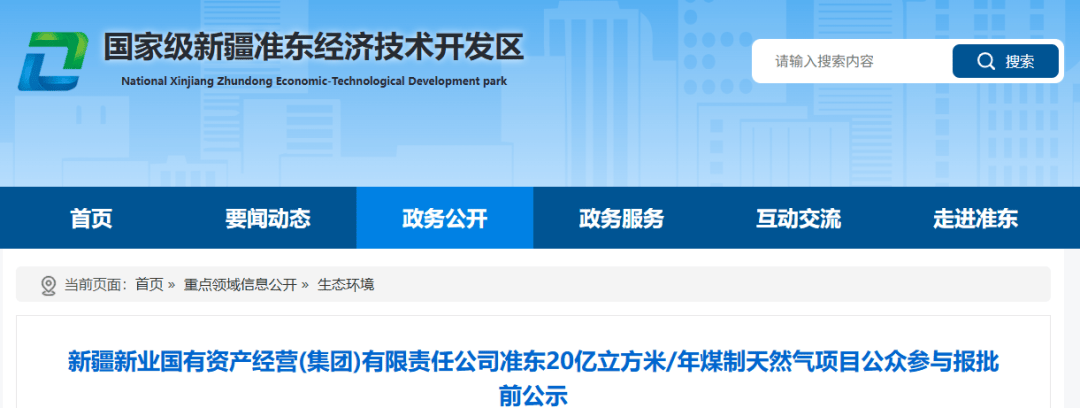
Task: Click the location pin icon in breadcrumb
Action: pos(48,285)
